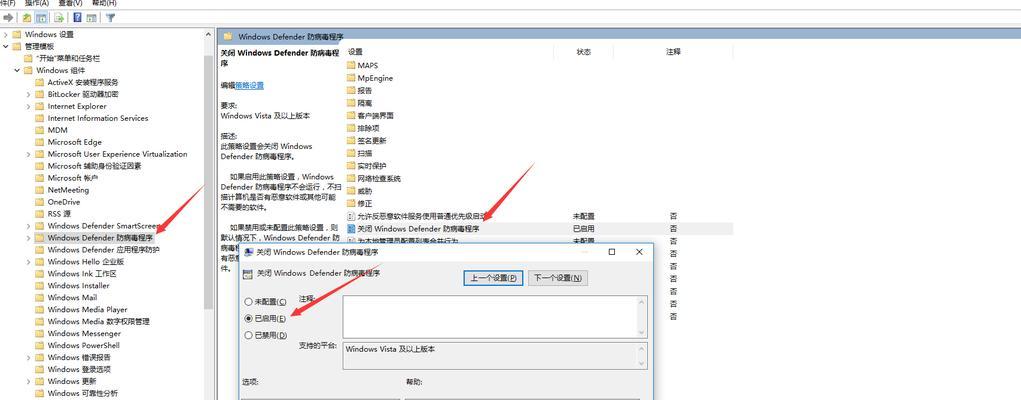This screenshot has width=1021, height=400.
Task: Click the 注释 box scroll down arrow
Action: pyautogui.click(x=641, y=332)
